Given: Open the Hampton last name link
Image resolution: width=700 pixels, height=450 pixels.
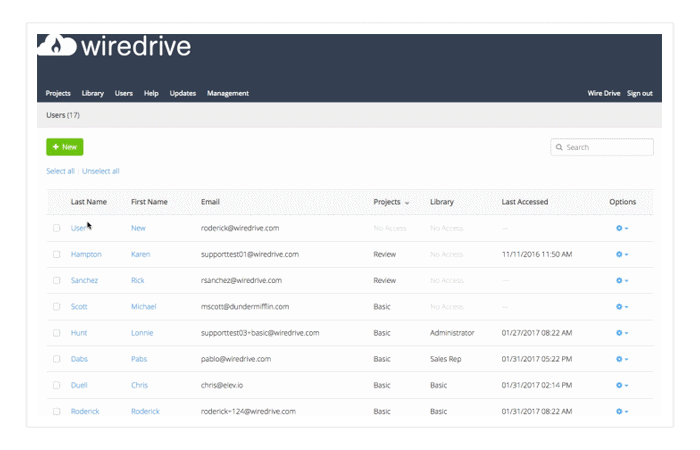Looking at the screenshot, I should pyautogui.click(x=86, y=254).
